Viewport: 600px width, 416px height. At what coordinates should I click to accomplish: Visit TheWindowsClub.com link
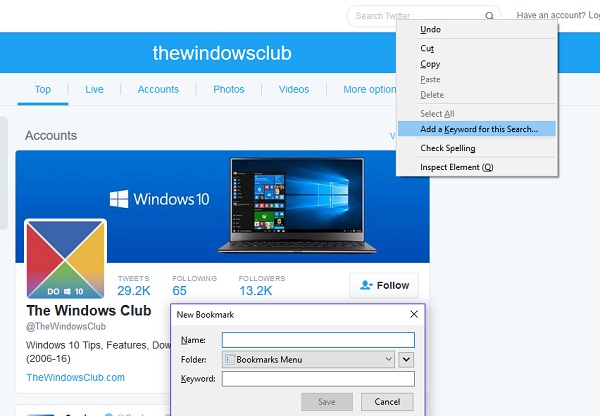[75, 377]
